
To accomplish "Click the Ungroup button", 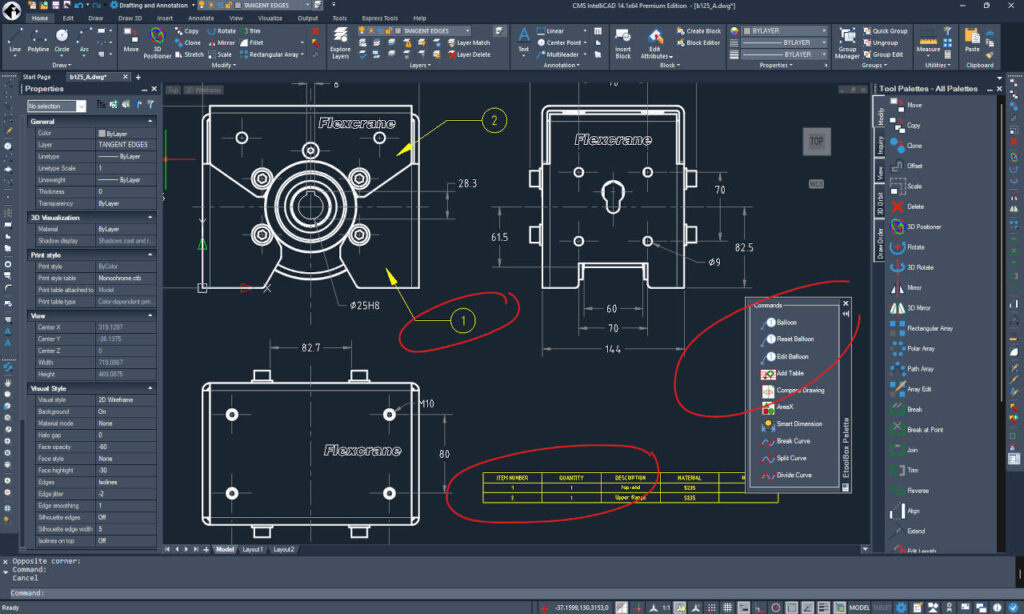I will [x=880, y=42].
